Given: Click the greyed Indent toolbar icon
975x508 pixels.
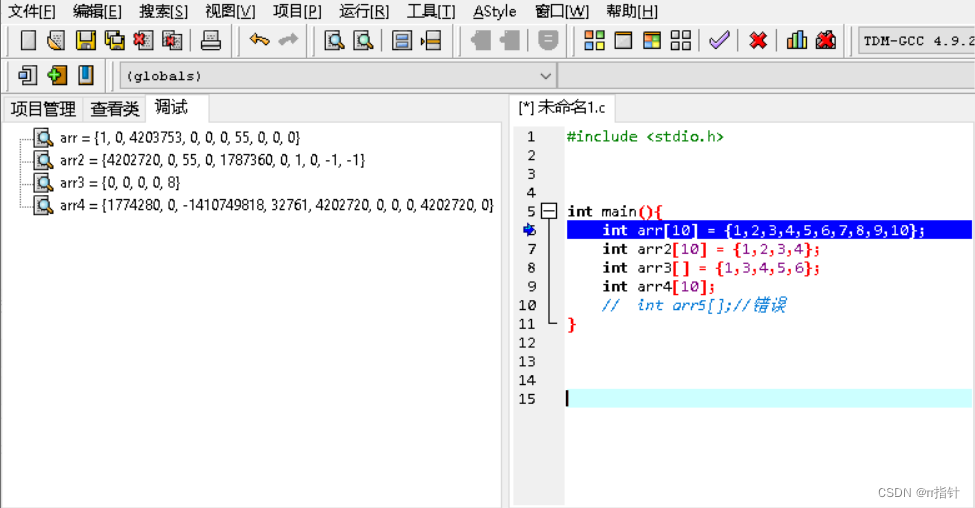Looking at the screenshot, I should coord(480,40).
